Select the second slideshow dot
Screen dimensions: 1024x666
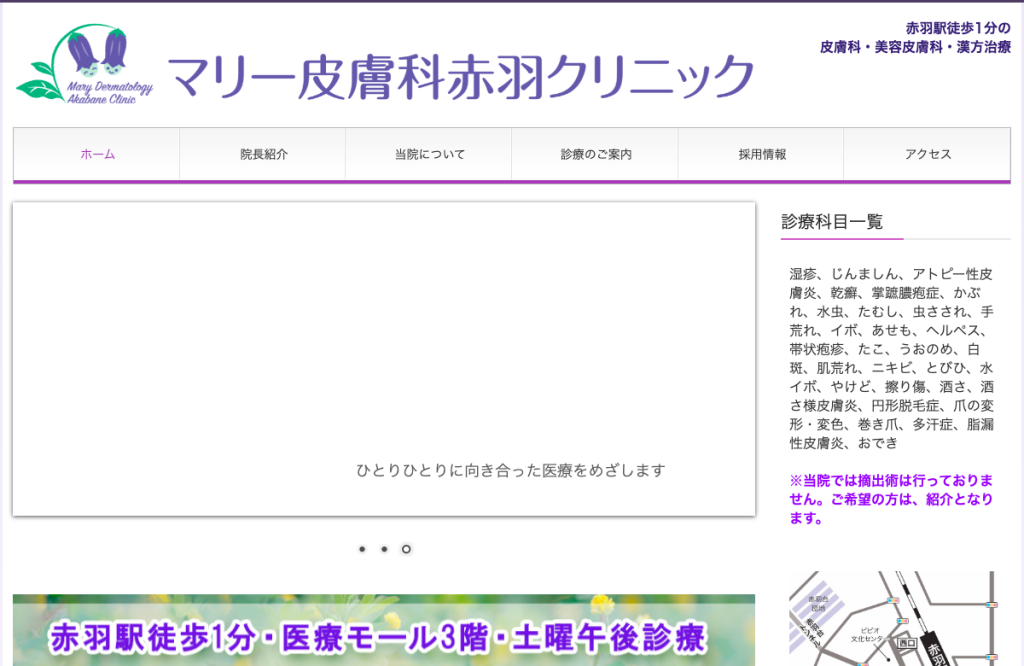pos(384,549)
